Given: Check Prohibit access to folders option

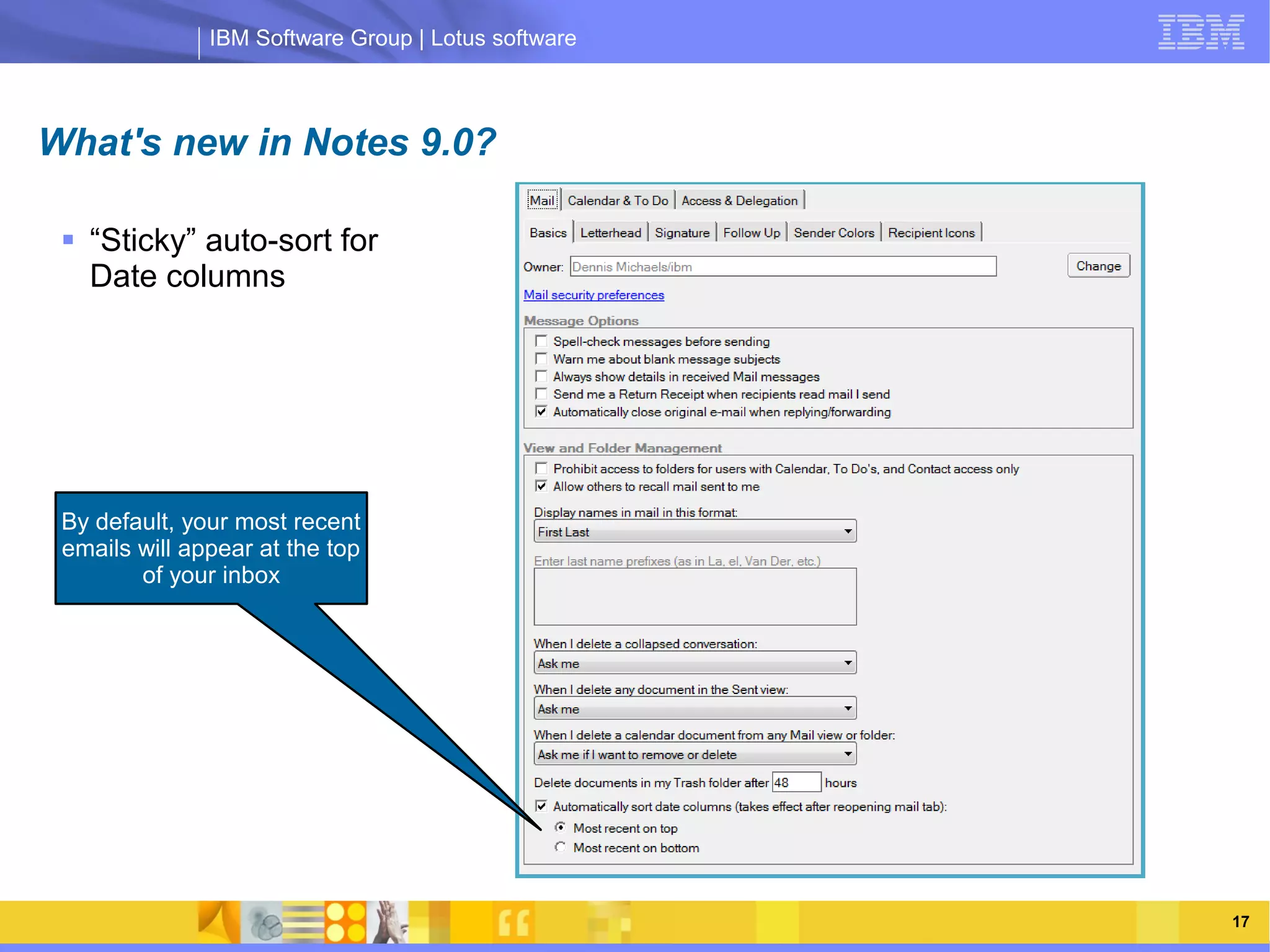Looking at the screenshot, I should tap(541, 468).
